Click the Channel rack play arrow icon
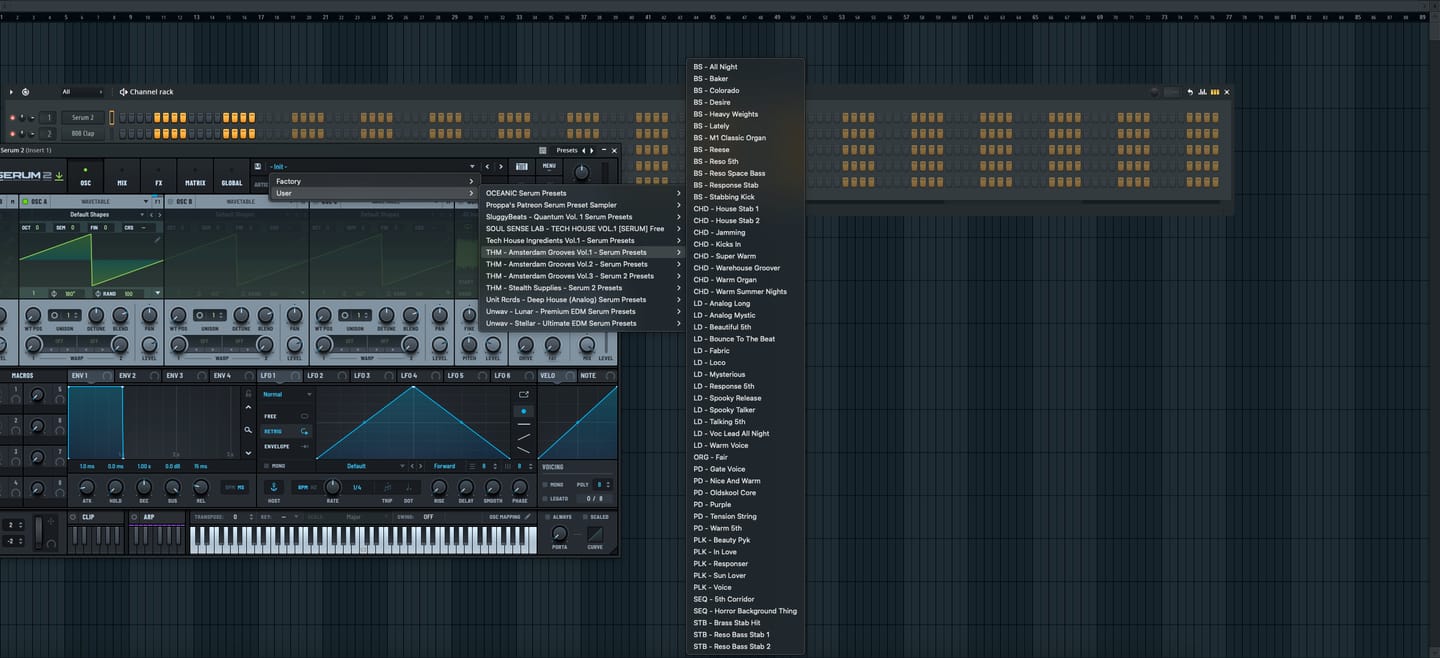The width and height of the screenshot is (1440, 658). 12,92
